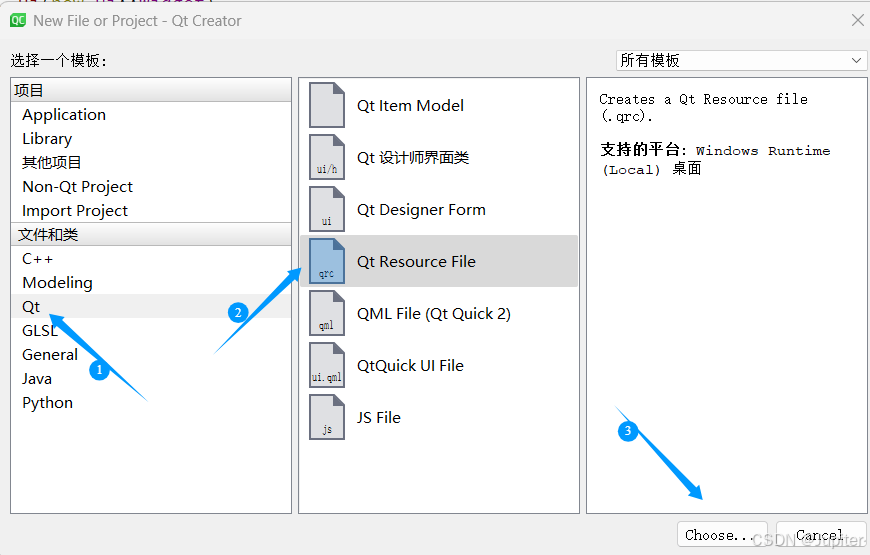Choose JS File template
The height and width of the screenshot is (555, 870).
click(x=439, y=417)
